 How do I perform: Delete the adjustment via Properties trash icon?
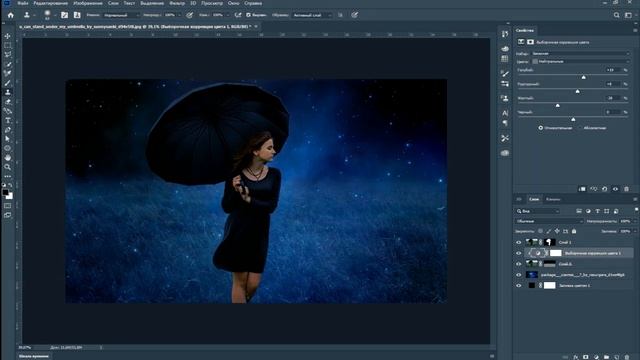pyautogui.click(x=627, y=189)
